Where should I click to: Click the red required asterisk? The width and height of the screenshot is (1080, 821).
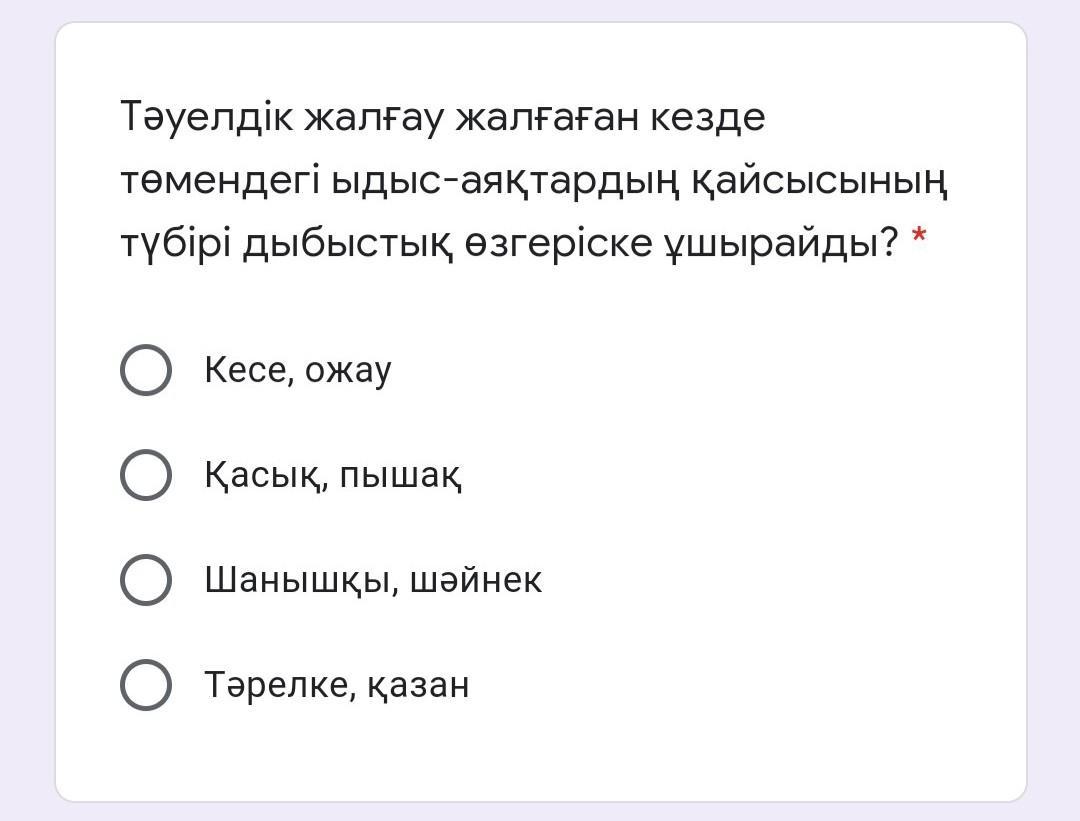(919, 240)
